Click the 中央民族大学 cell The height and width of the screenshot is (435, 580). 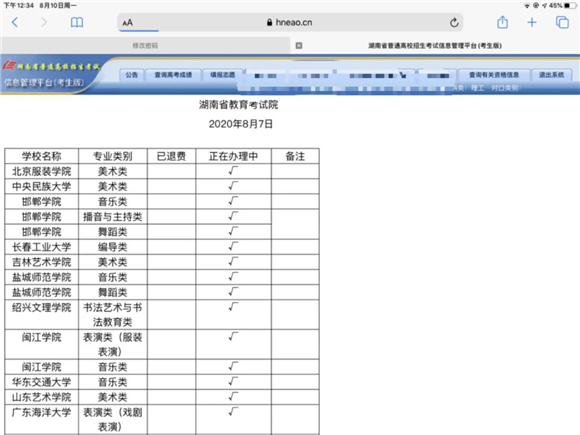coord(41,186)
